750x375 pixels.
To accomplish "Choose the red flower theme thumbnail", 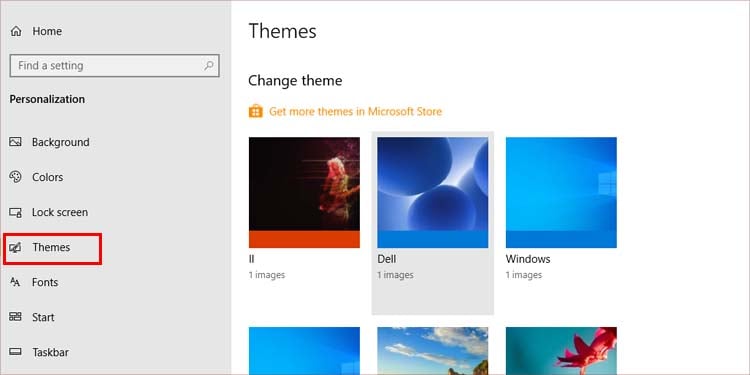I will pos(561,351).
